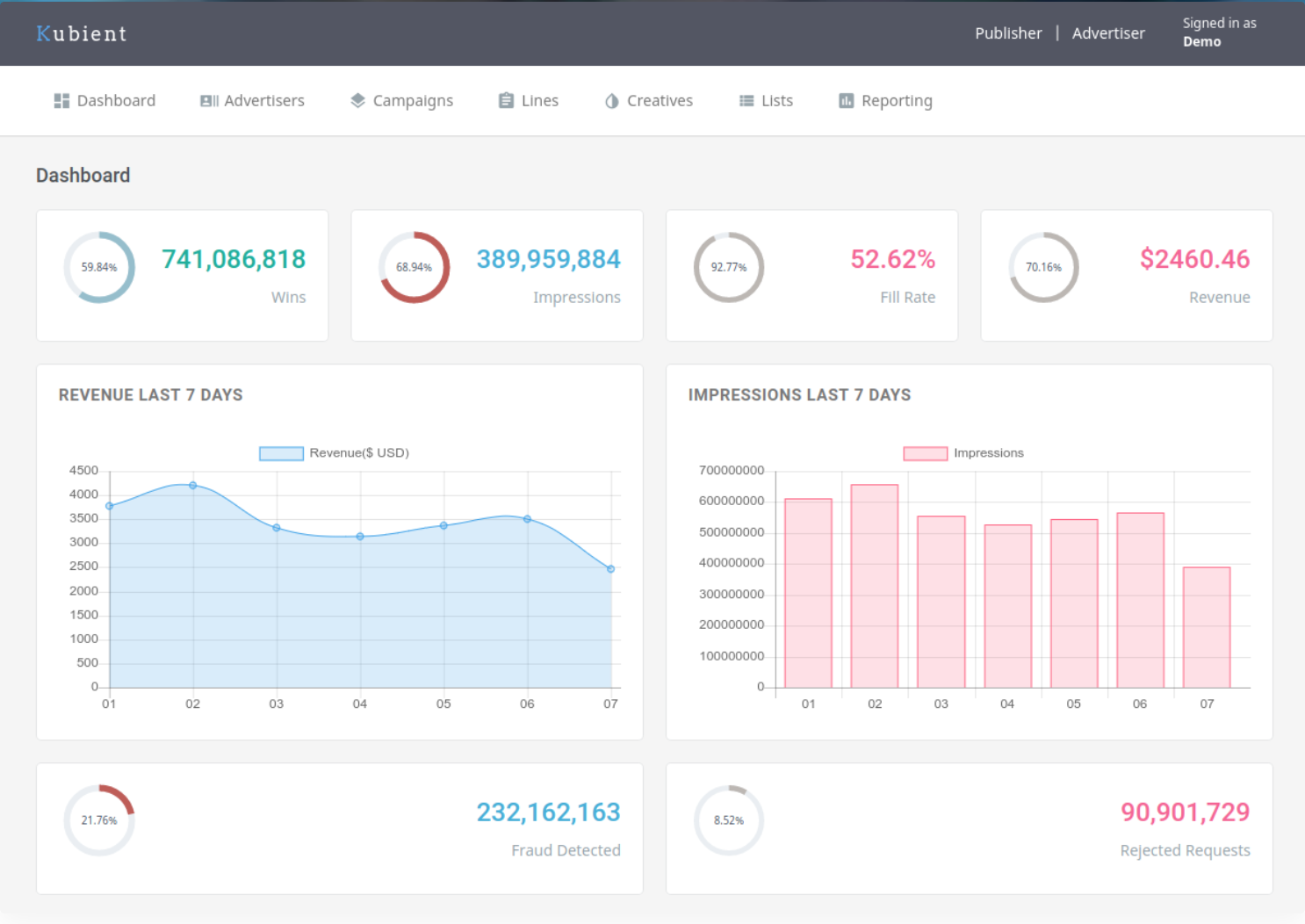Click the Rejected Requests label
The image size is (1305, 924).
pyautogui.click(x=1185, y=850)
